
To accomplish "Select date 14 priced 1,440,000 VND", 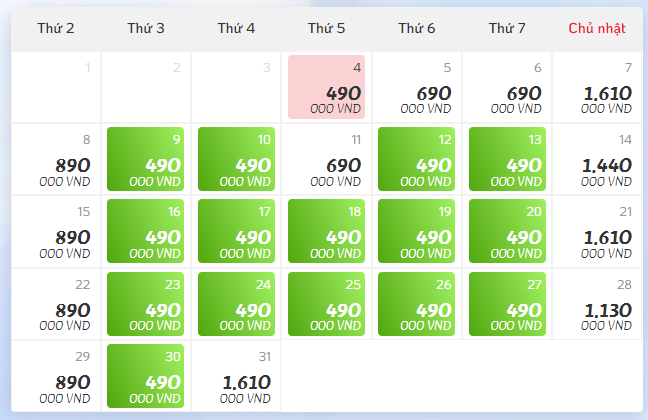I will [x=597, y=159].
